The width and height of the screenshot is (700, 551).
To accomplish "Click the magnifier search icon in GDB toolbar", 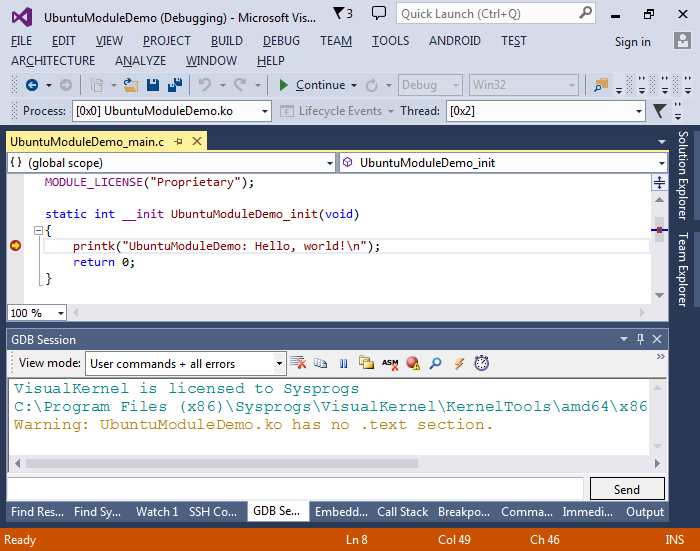I will [x=435, y=363].
